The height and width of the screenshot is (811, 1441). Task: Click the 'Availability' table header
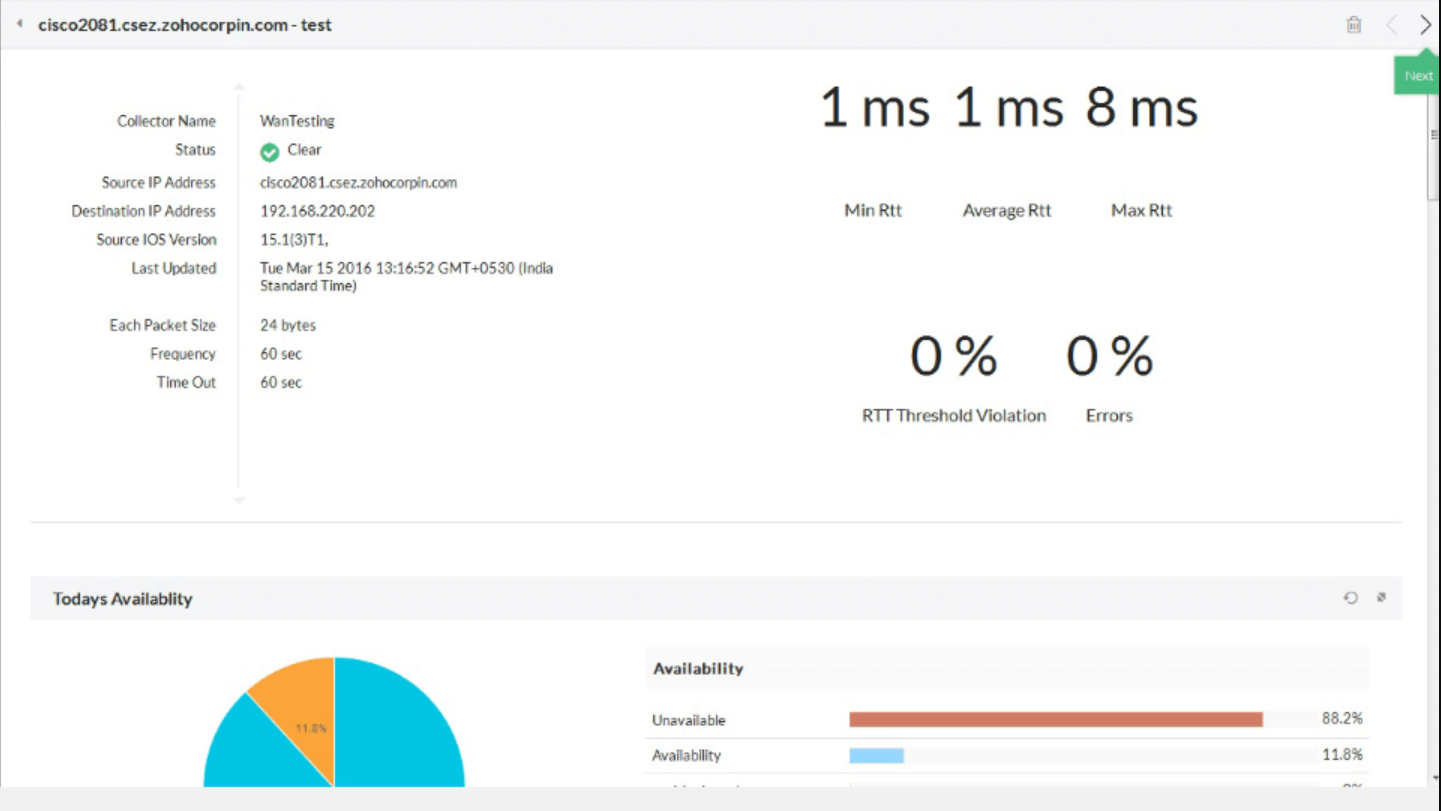pos(698,668)
